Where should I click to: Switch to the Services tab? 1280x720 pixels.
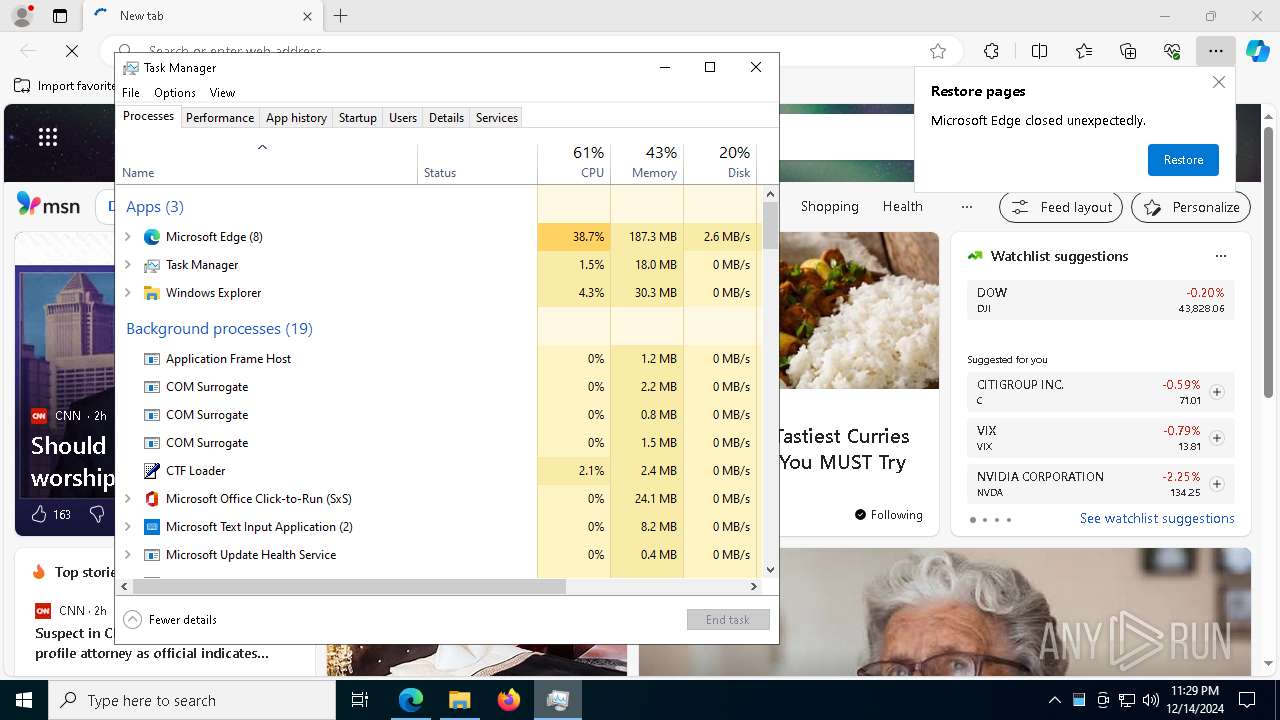497,118
